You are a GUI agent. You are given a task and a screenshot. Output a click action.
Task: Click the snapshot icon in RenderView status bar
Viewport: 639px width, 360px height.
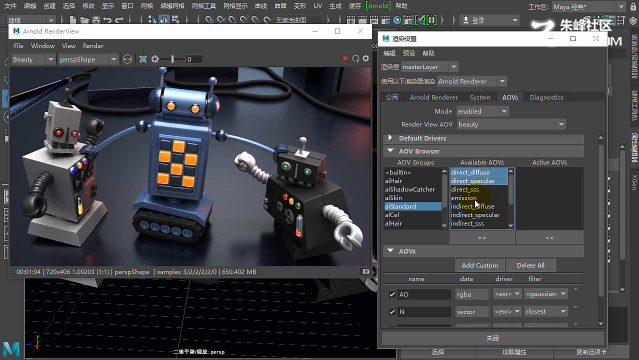366,272
